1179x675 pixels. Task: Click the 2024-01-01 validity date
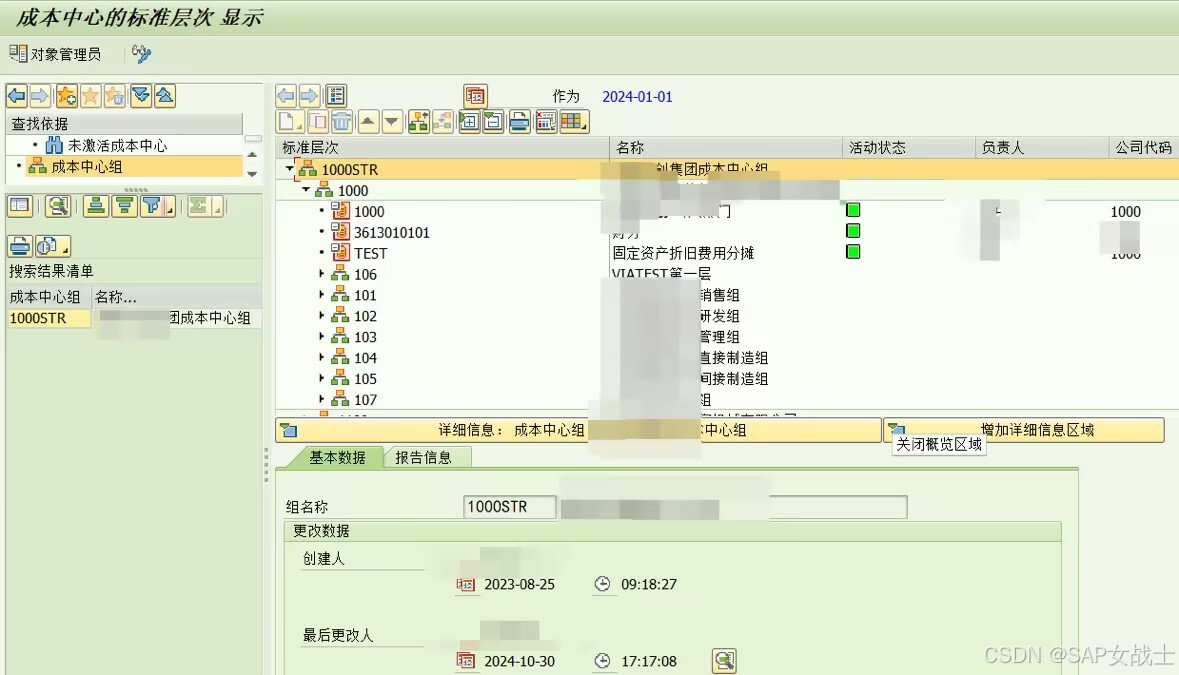[637, 96]
